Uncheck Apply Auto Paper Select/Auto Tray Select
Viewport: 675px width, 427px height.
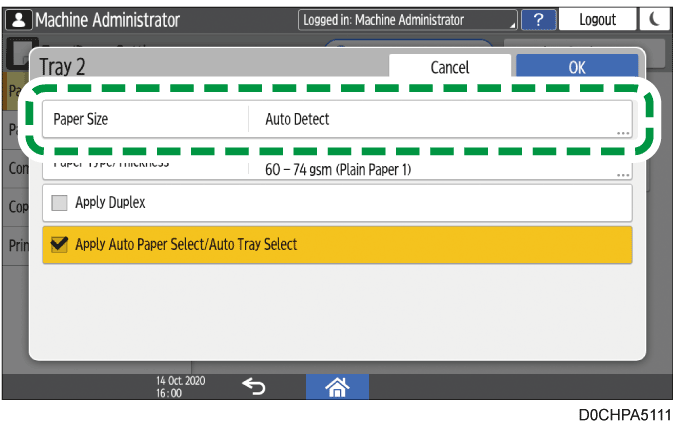click(59, 244)
